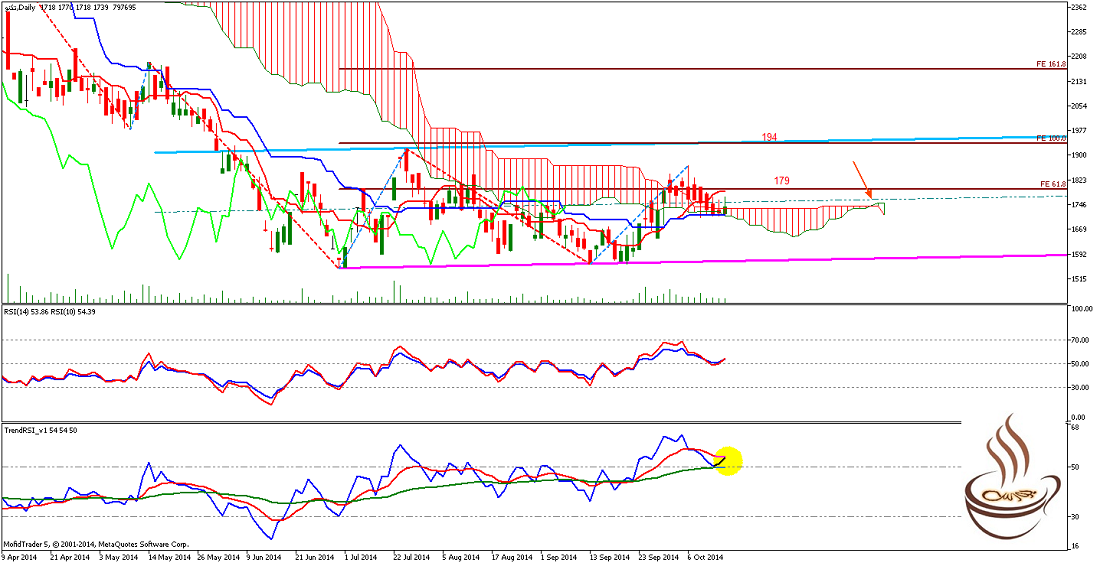Select the magenta support trendline
This screenshot has height=566, width=1100.
[x=700, y=259]
